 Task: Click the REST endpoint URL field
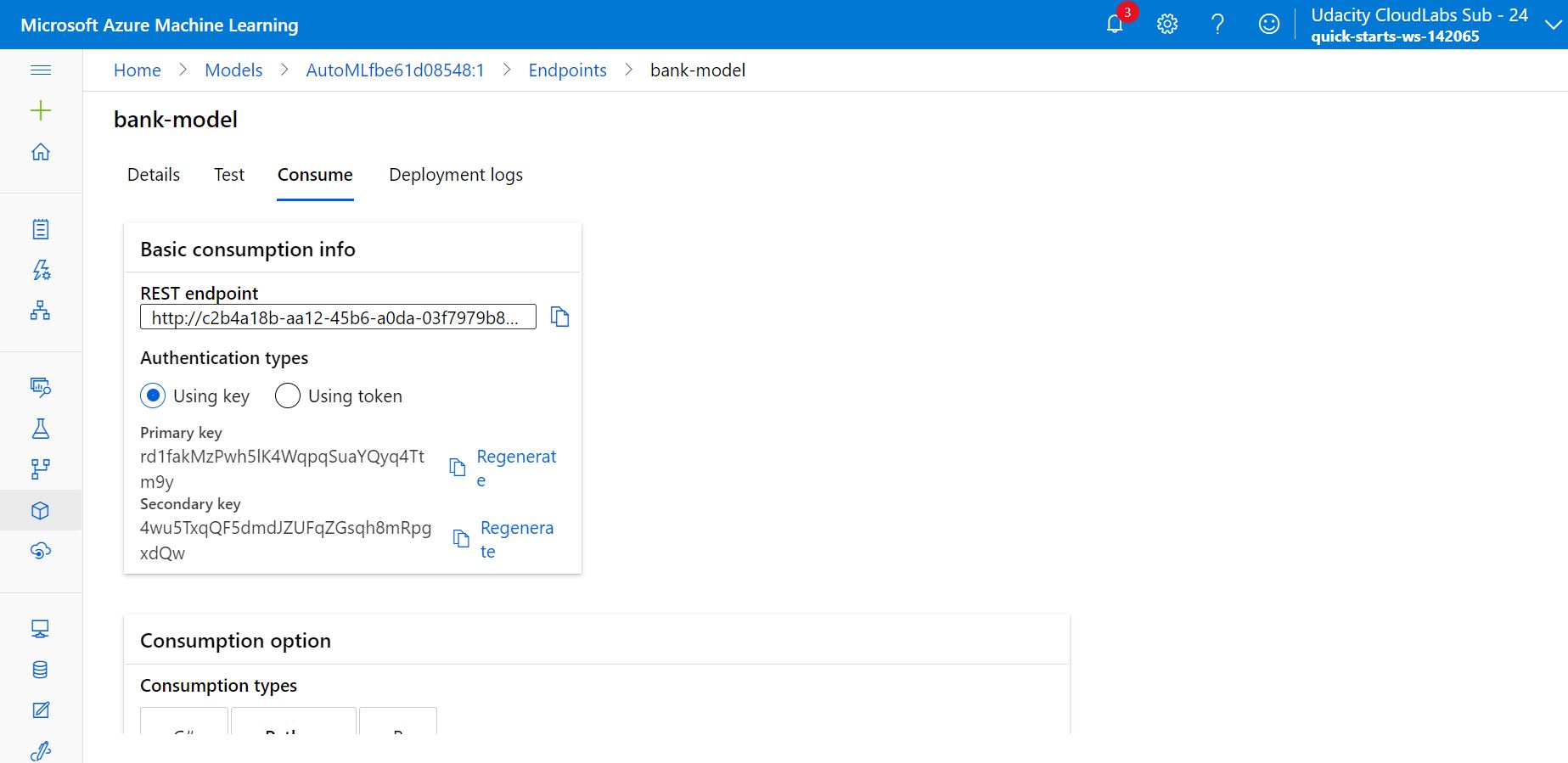point(338,317)
